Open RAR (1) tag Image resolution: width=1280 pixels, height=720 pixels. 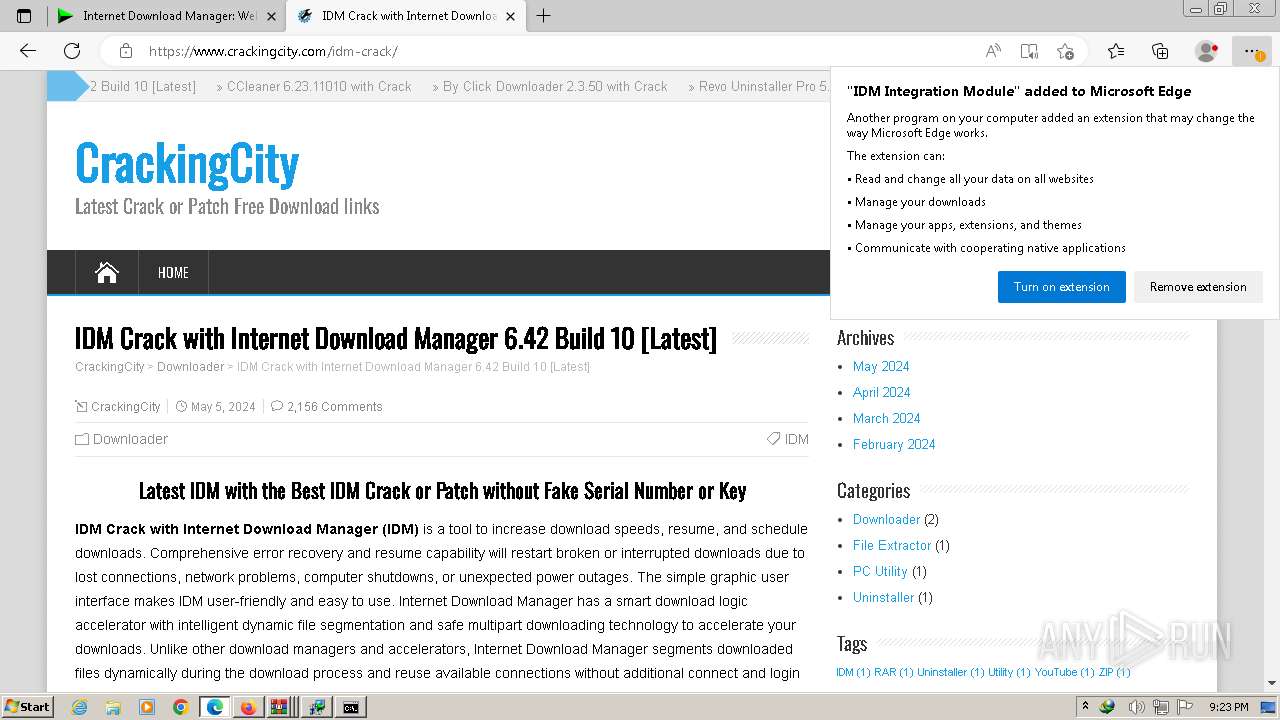tap(894, 672)
